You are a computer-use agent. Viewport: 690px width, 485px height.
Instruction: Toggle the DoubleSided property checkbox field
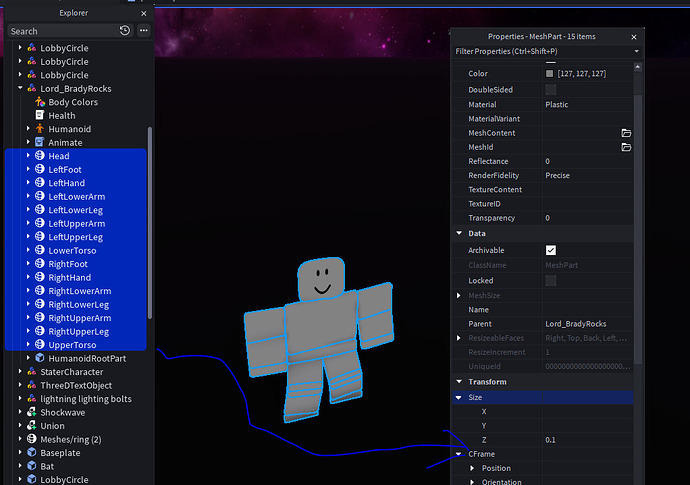coord(551,89)
